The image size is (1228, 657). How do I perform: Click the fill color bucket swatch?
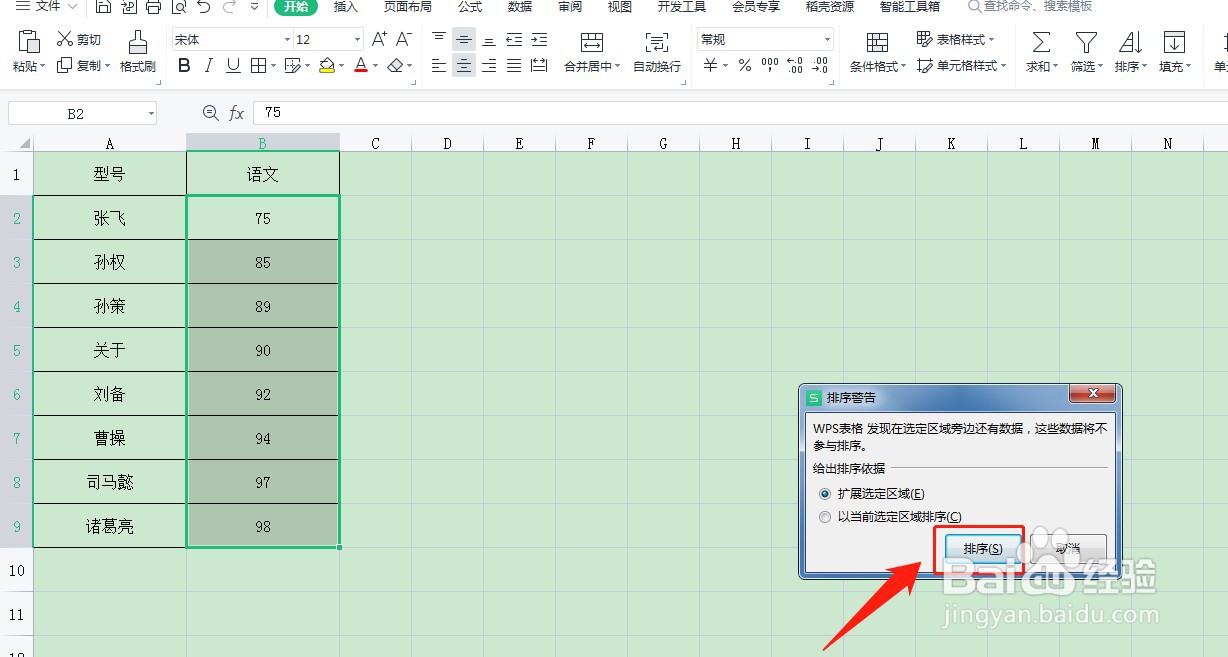click(327, 66)
